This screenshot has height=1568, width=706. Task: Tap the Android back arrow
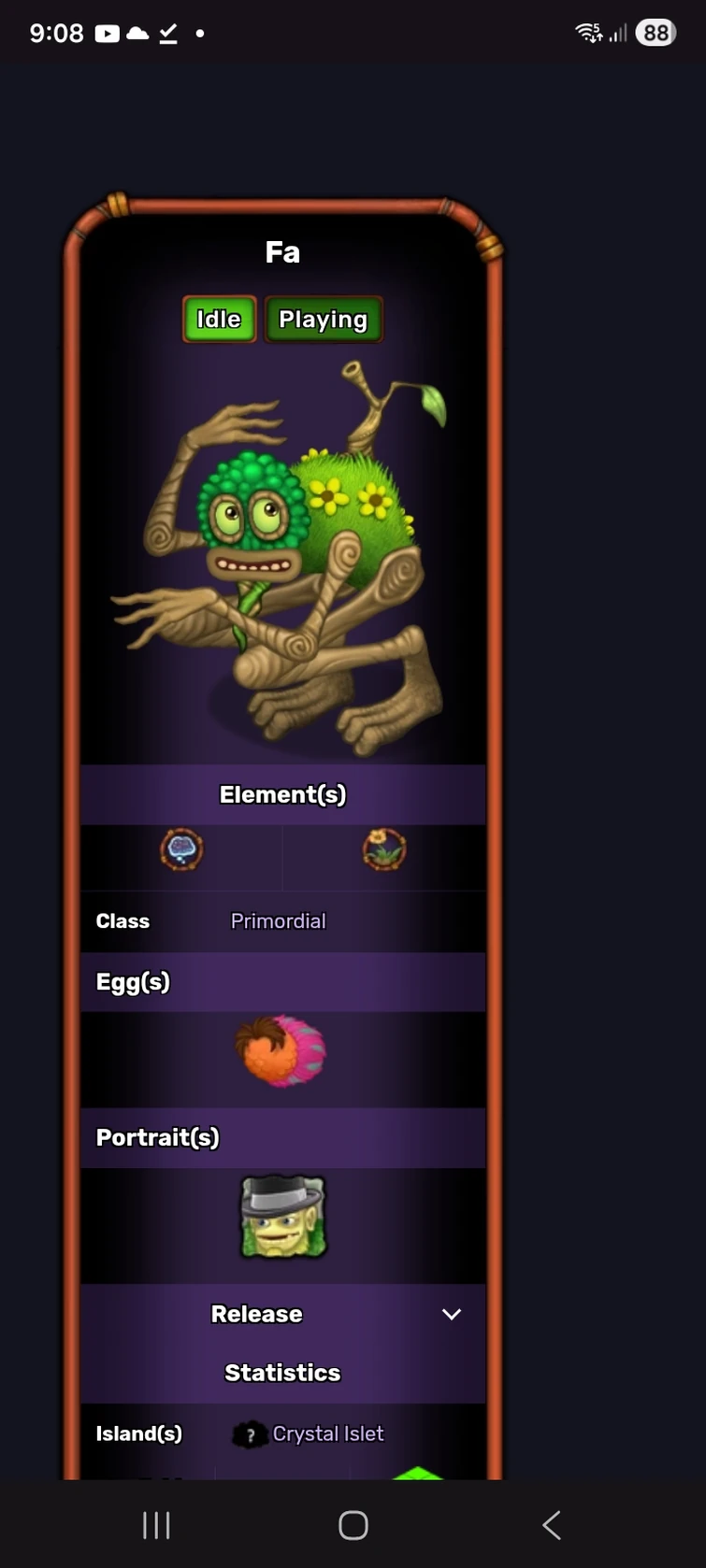552,1525
